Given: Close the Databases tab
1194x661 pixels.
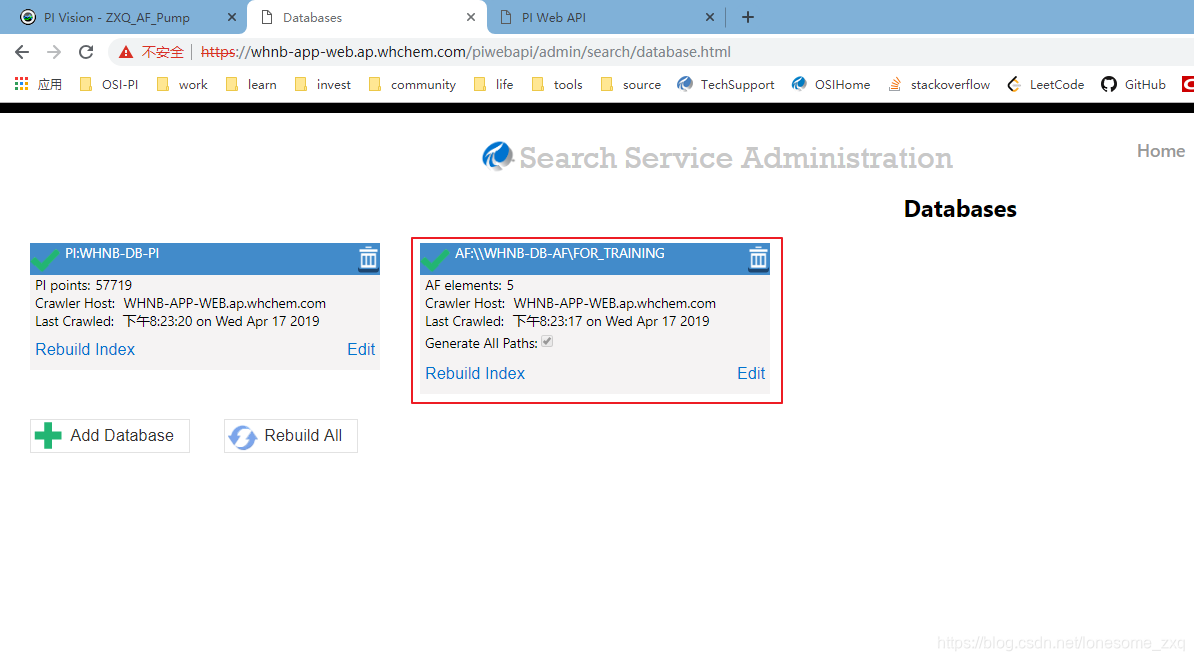Looking at the screenshot, I should (x=471, y=17).
